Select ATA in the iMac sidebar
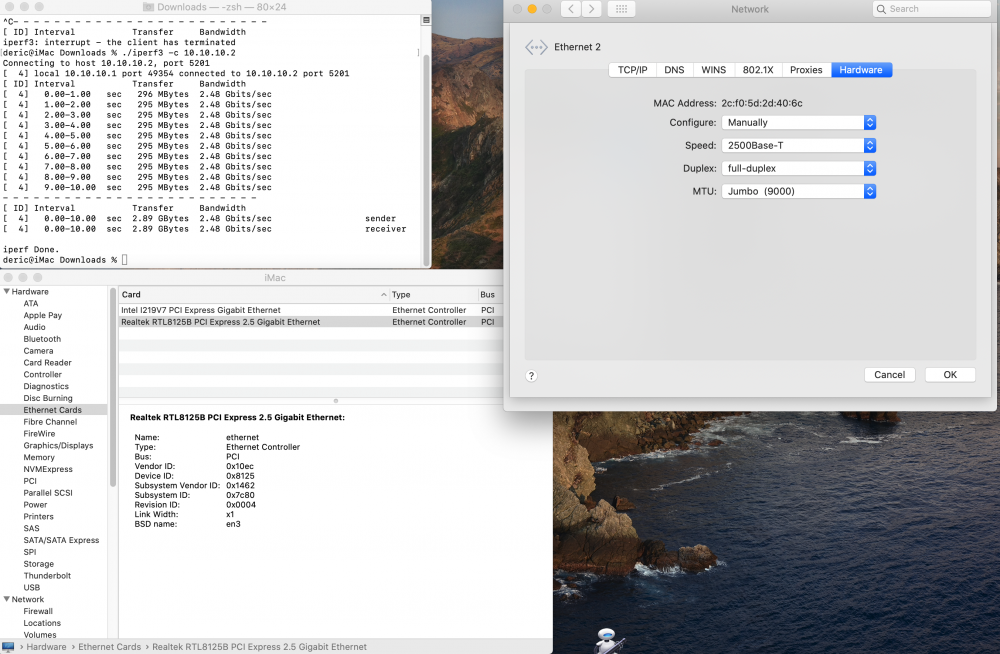Screen dimensions: 1000x654 pyautogui.click(x=31, y=304)
